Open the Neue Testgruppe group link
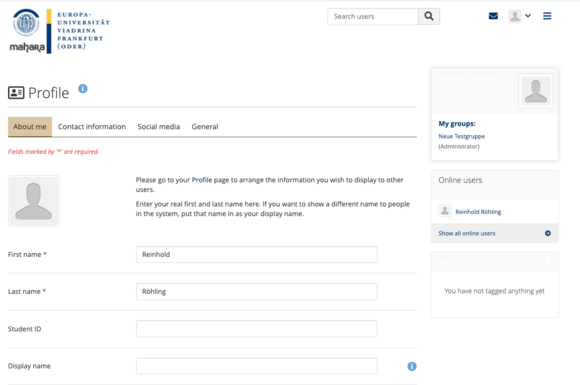580x385 pixels. 462,136
